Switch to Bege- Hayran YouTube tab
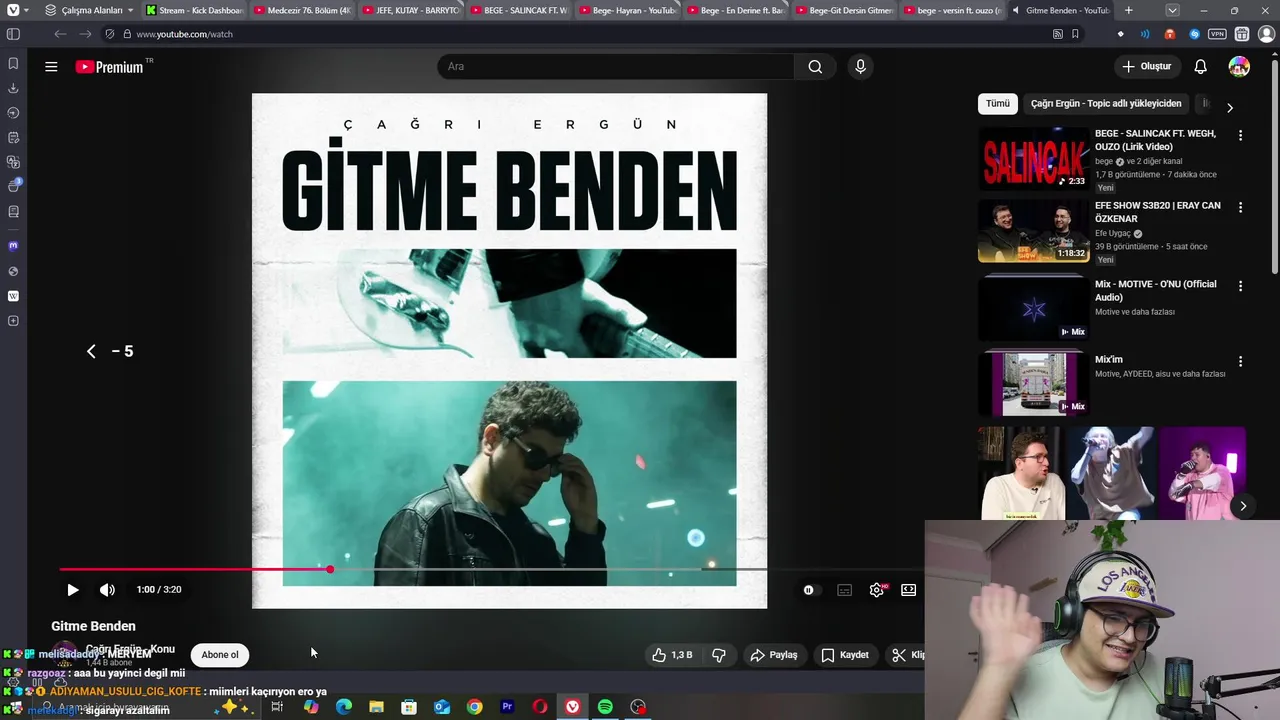Screen dimensions: 1280x720 [628, 10]
